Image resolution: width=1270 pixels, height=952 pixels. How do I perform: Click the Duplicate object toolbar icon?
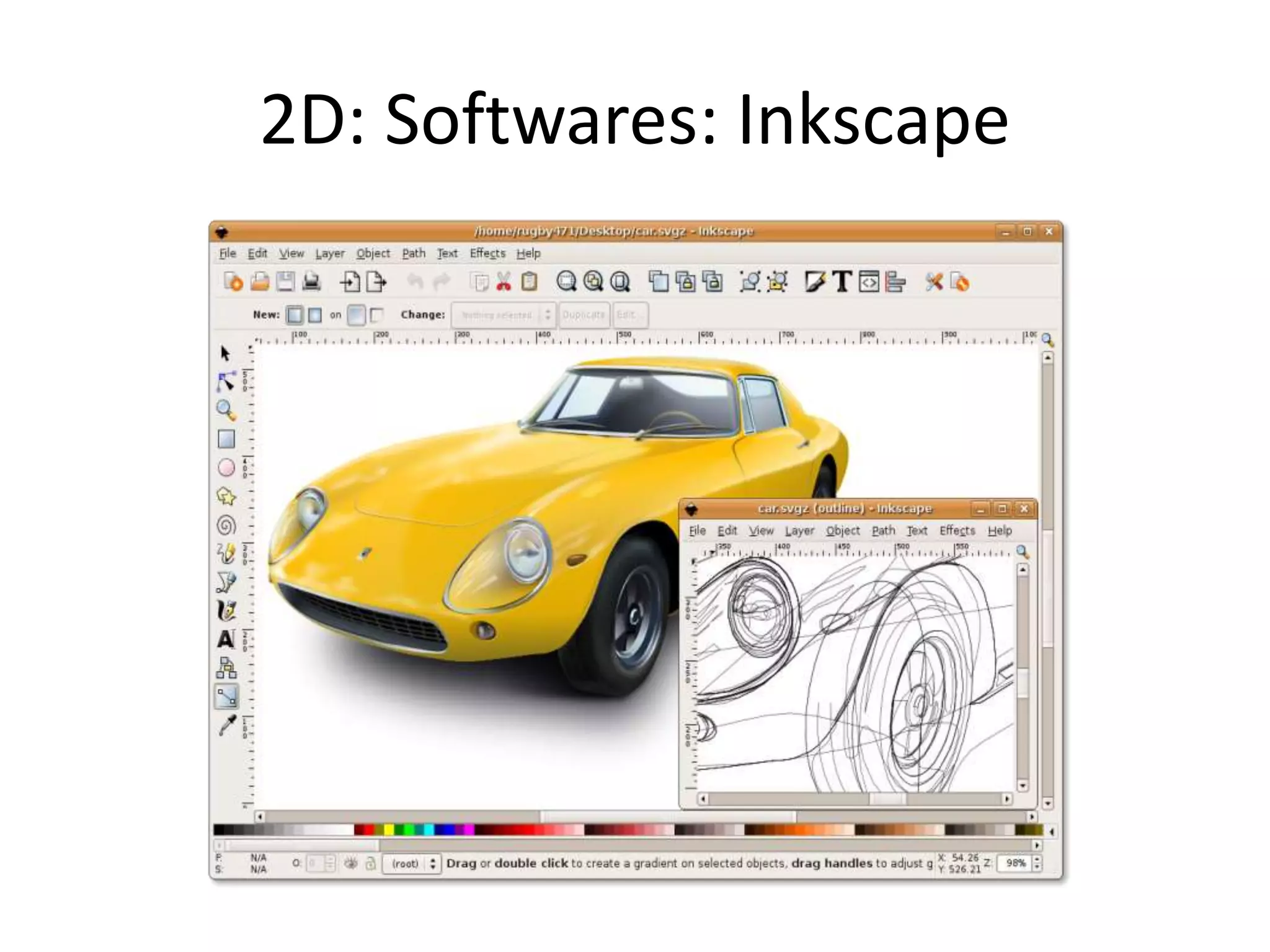pos(659,282)
